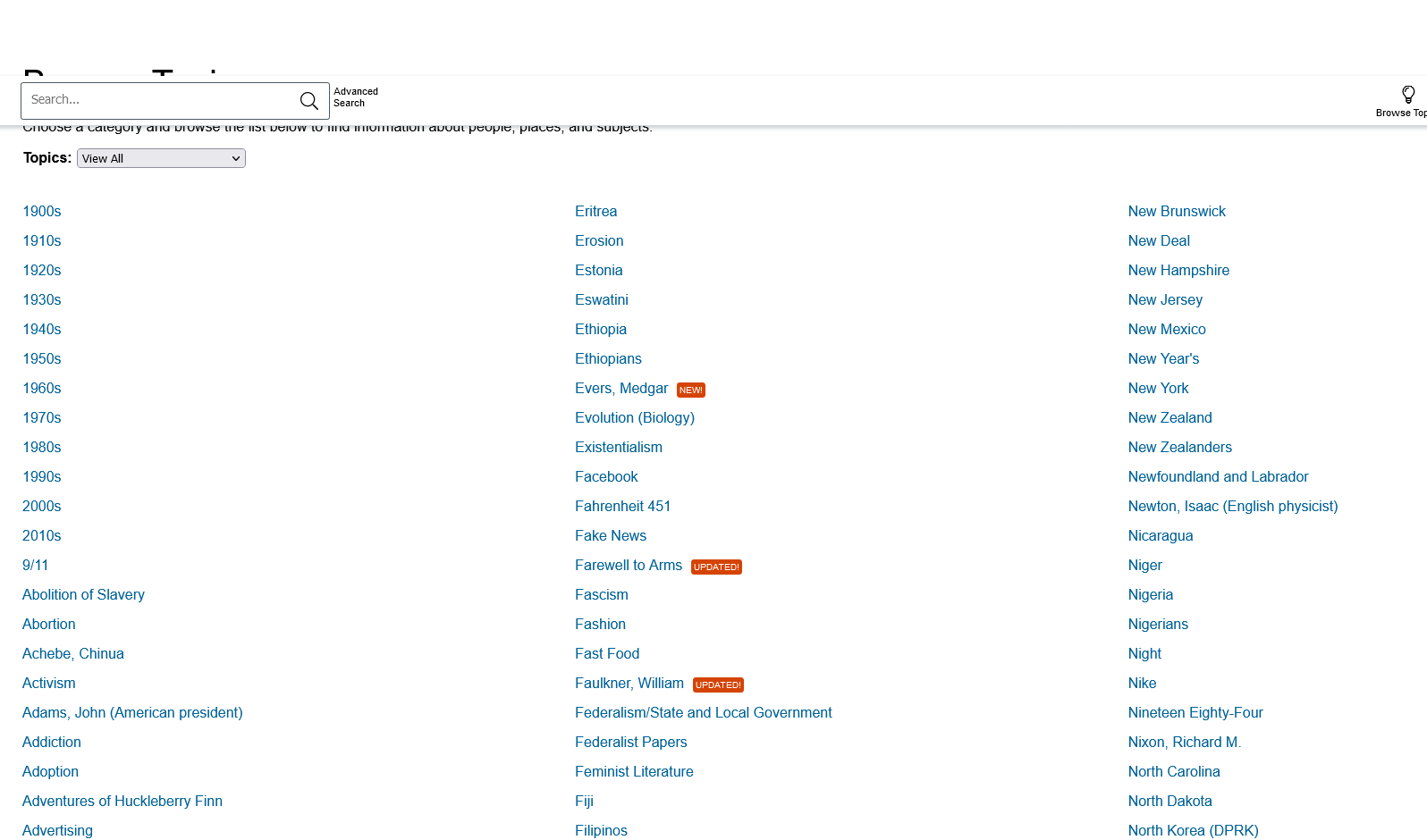Select the 9/11 topic link
Screen dimensions: 1427x840
tap(36, 566)
